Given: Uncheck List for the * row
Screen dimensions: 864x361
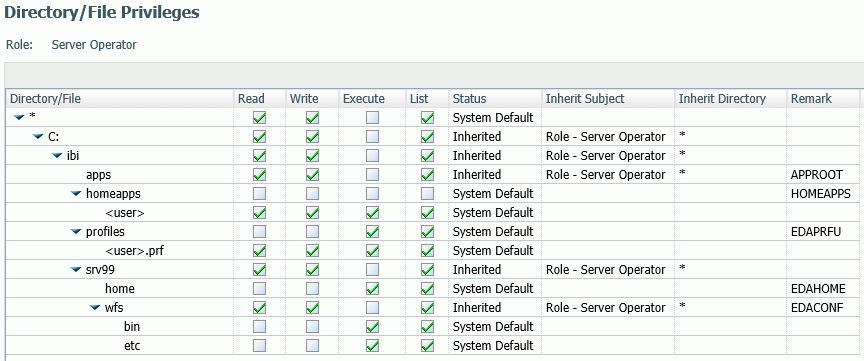Looking at the screenshot, I should 427,117.
